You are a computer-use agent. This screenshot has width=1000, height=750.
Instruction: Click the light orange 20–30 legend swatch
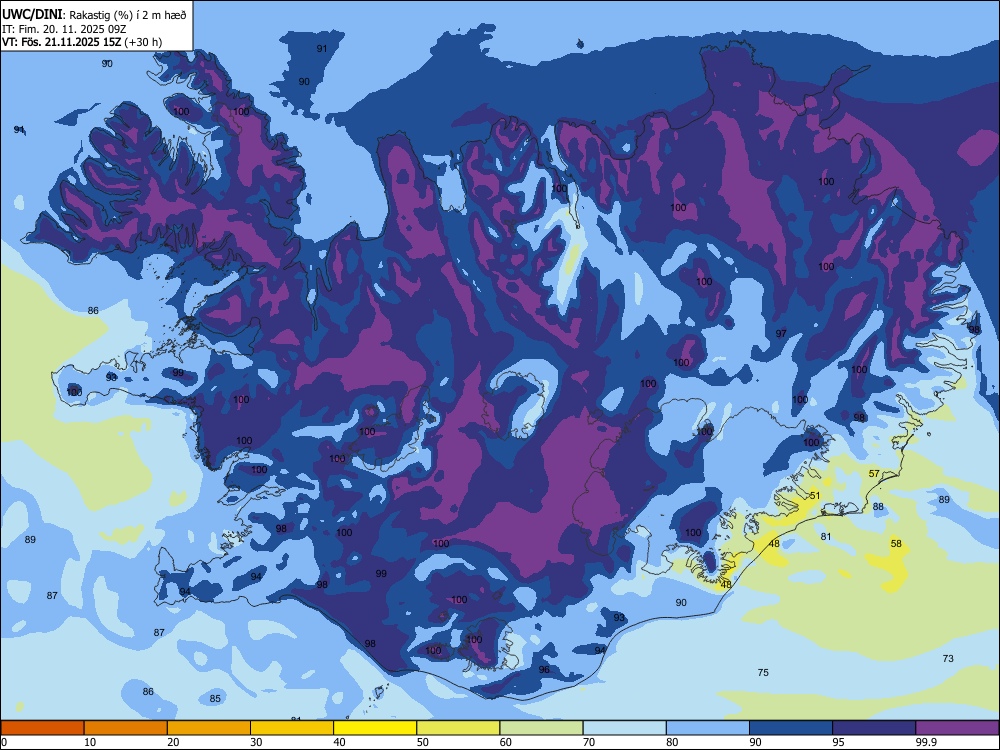[x=209, y=728]
